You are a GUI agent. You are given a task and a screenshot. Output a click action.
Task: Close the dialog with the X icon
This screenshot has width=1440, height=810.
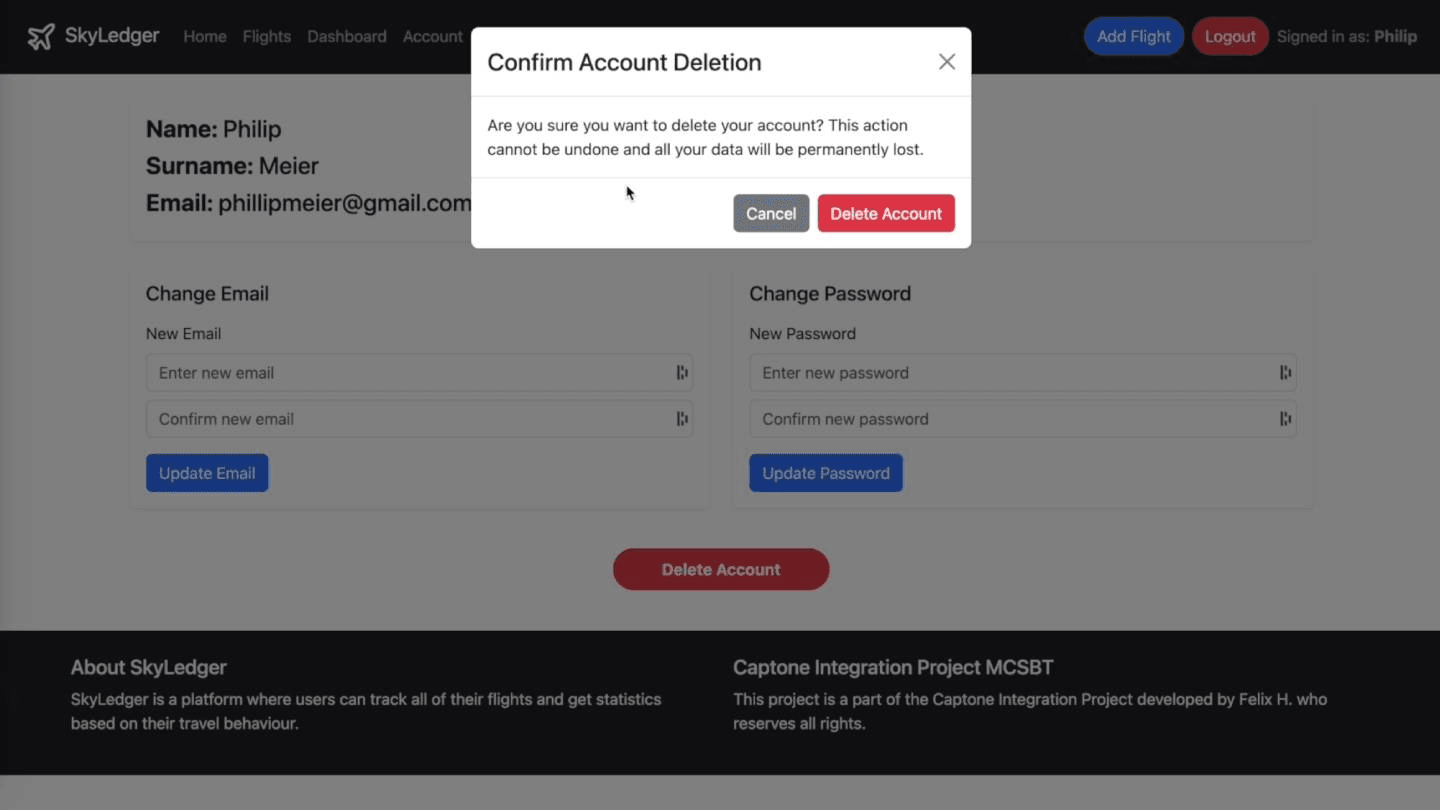(x=946, y=62)
